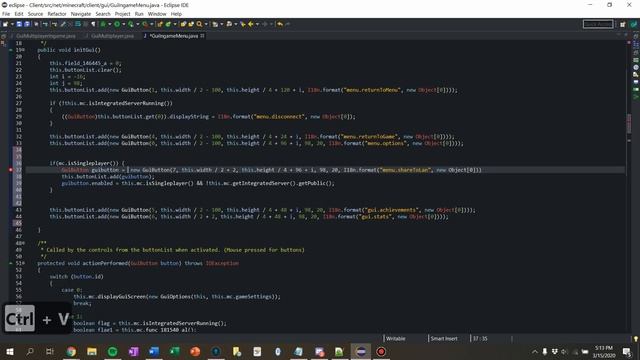
Task: Click the taskbar clock showing 5:13 PM
Action: (604, 351)
